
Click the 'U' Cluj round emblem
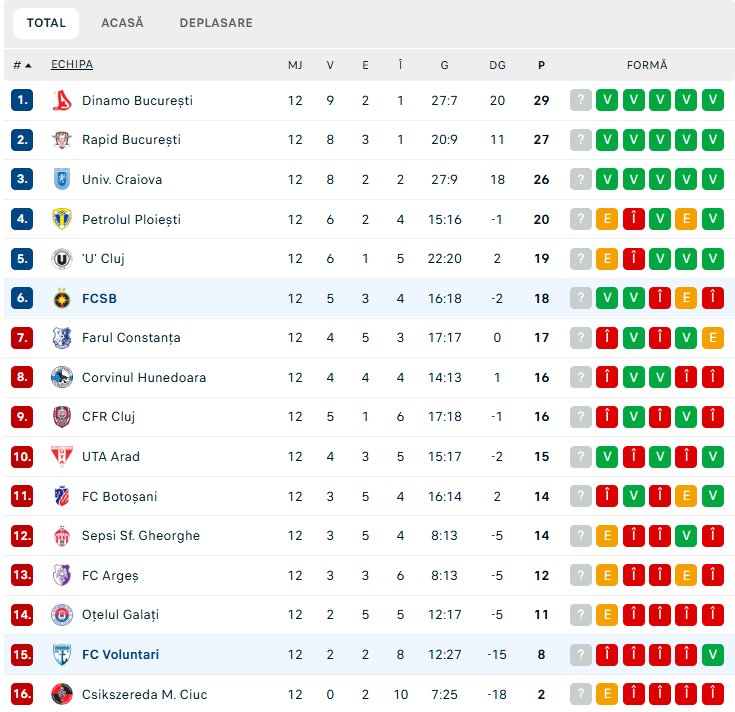[62, 259]
